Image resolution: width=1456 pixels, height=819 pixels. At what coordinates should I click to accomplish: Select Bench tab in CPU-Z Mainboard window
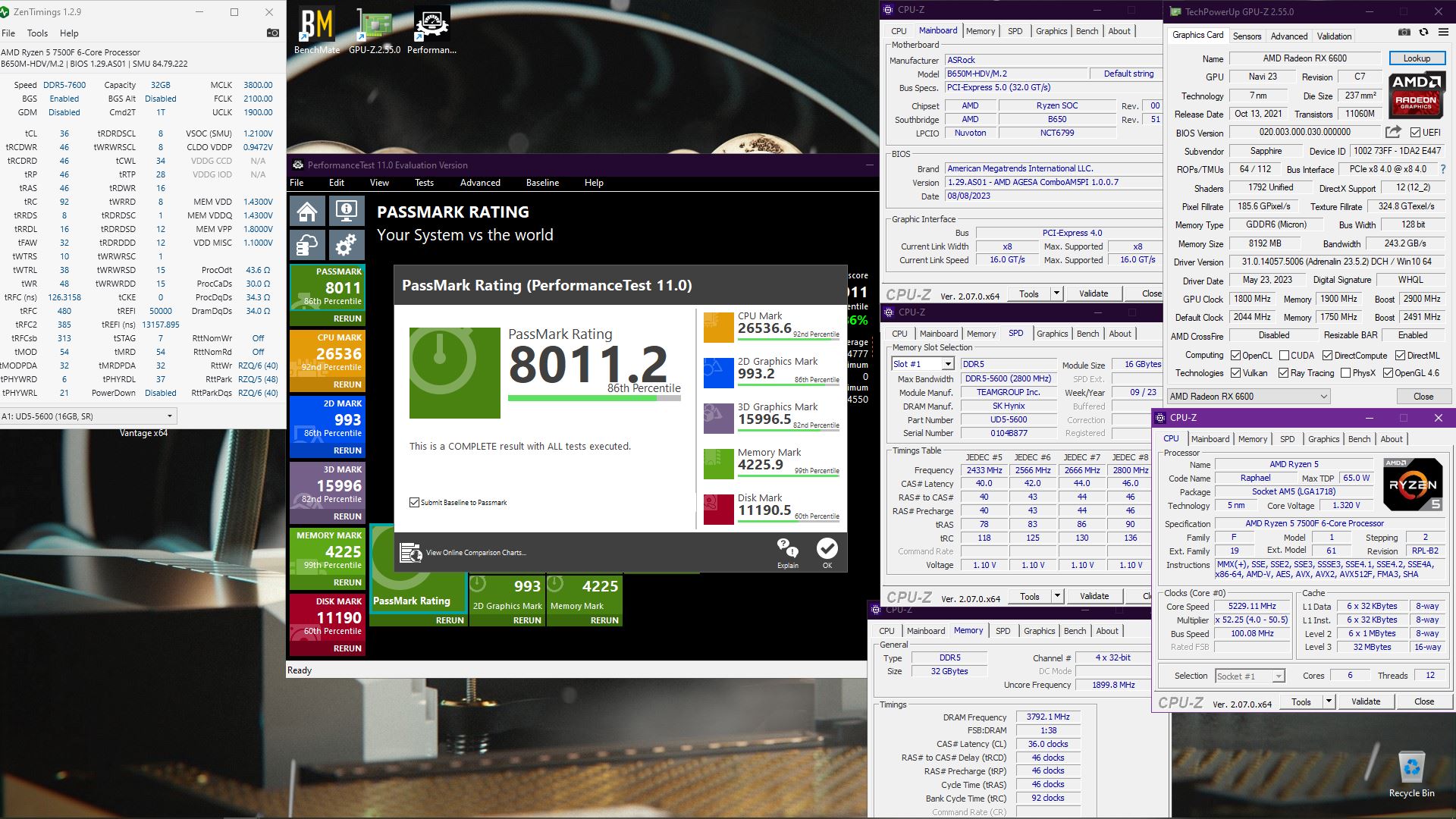[x=1087, y=31]
